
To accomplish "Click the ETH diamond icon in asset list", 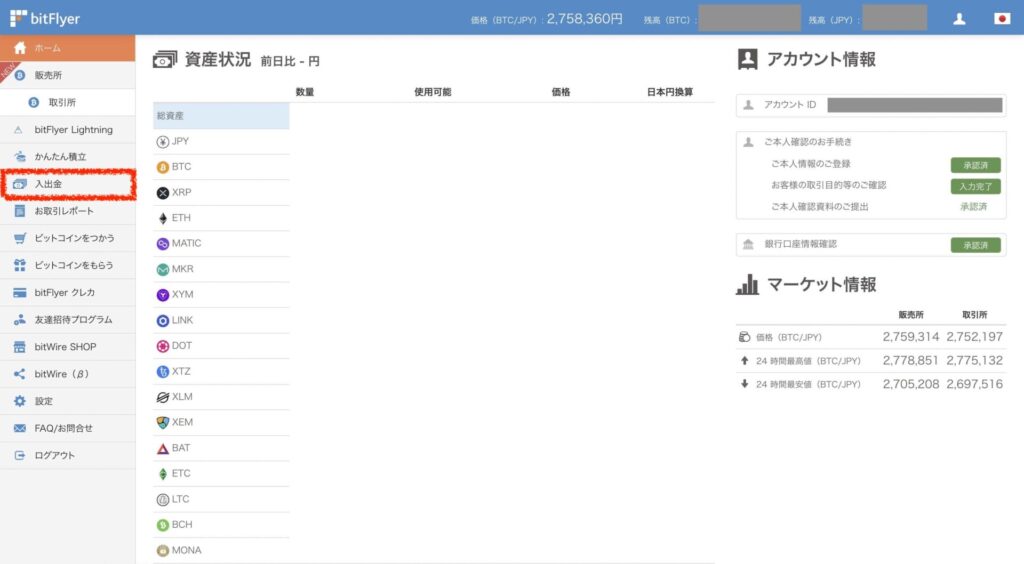I will [163, 218].
